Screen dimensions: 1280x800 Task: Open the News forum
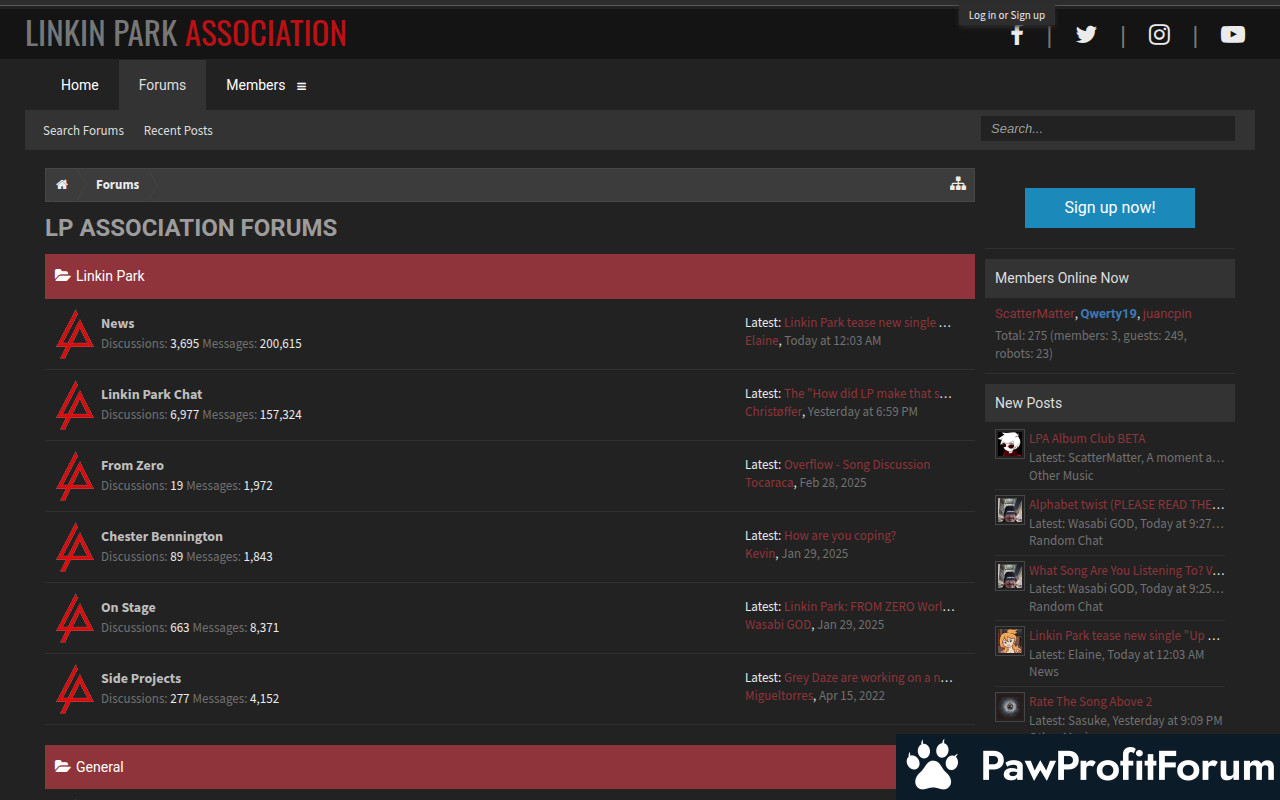(118, 324)
